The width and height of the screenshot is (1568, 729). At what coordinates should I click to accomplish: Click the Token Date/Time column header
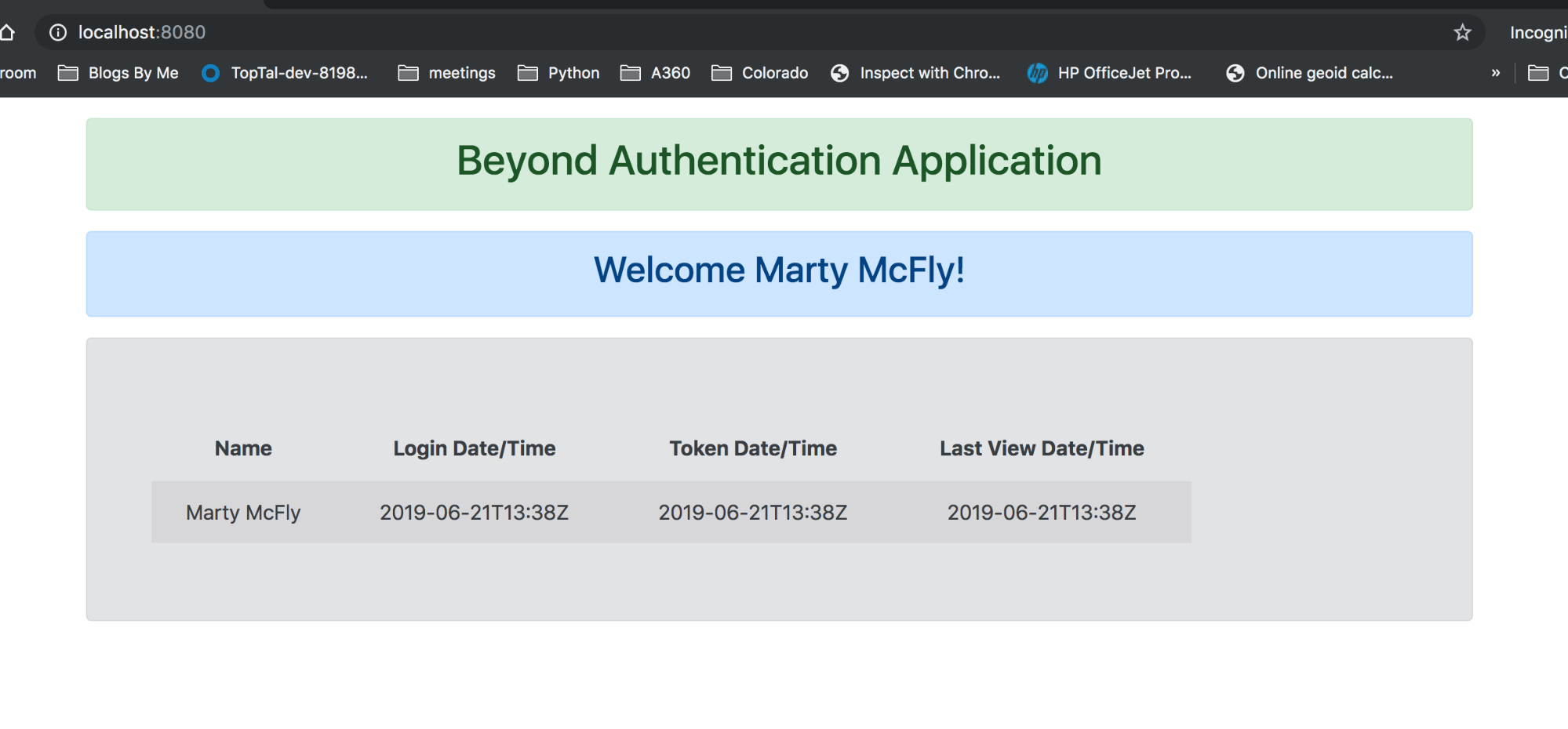tap(752, 448)
